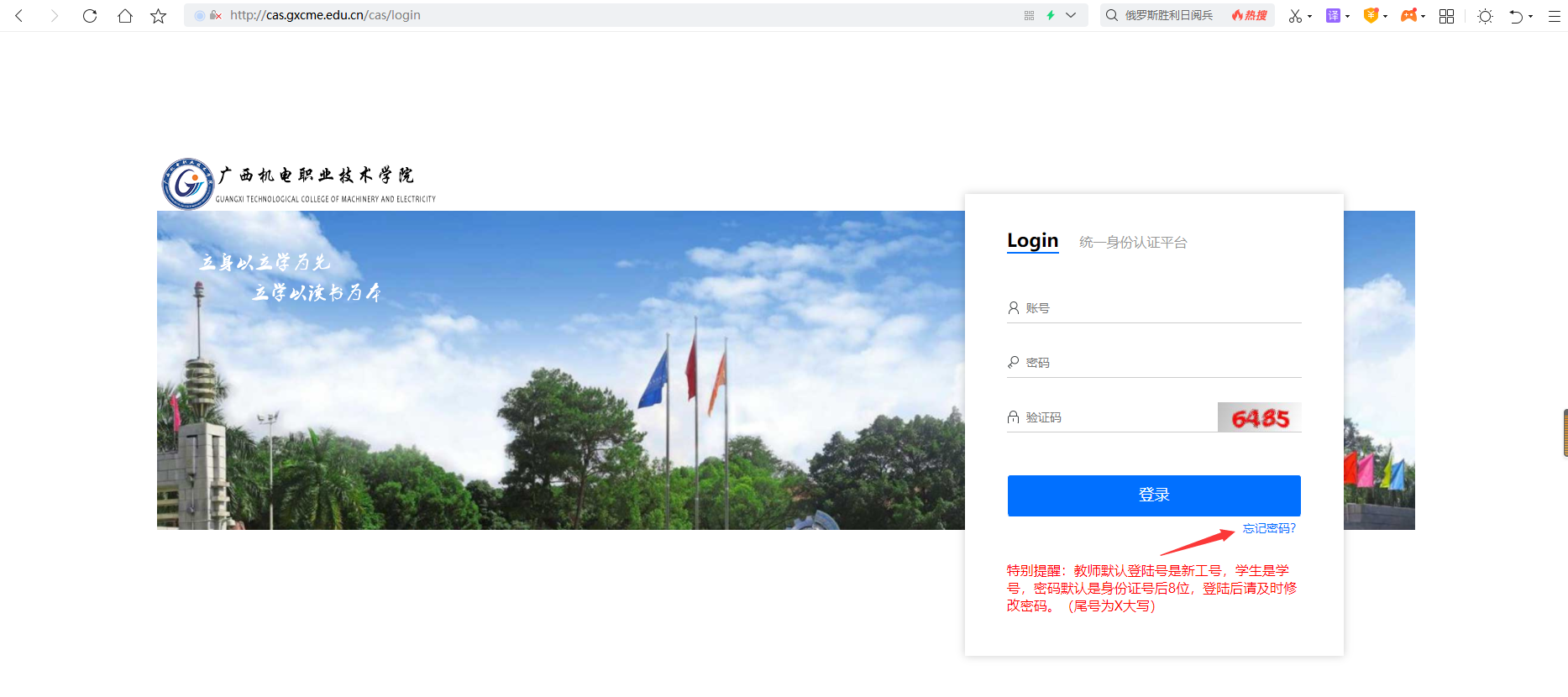Open the four-square apps grid icon
Screen dimensions: 1568x697
click(1446, 16)
